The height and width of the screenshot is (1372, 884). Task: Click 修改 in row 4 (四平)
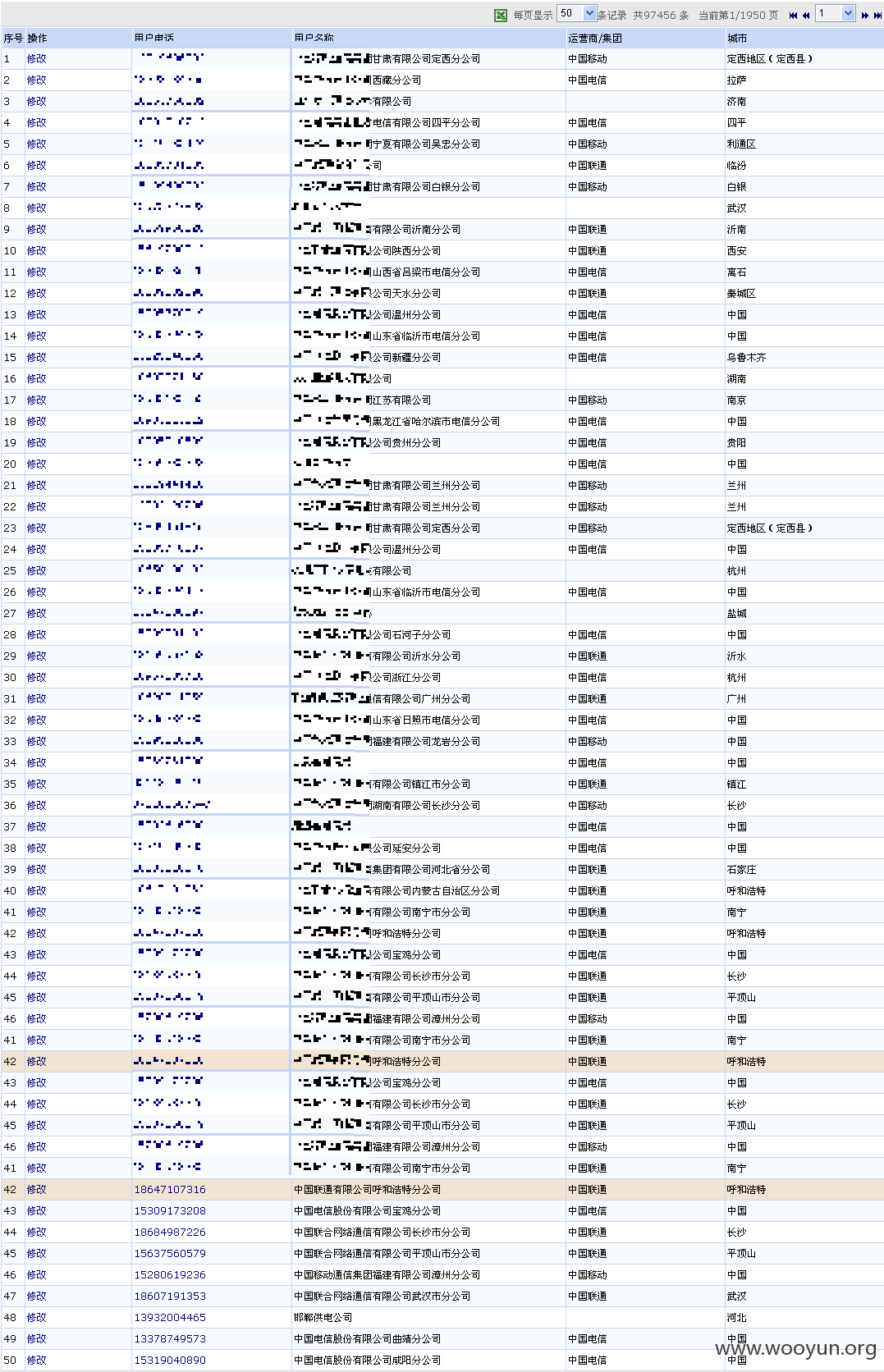tap(37, 123)
